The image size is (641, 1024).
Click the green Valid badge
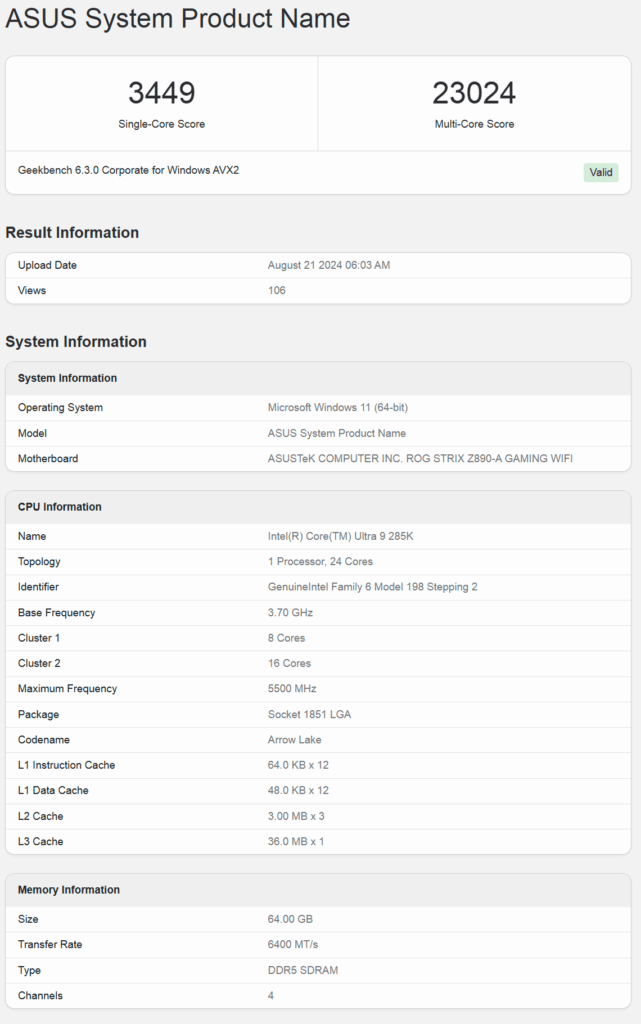pyautogui.click(x=601, y=172)
